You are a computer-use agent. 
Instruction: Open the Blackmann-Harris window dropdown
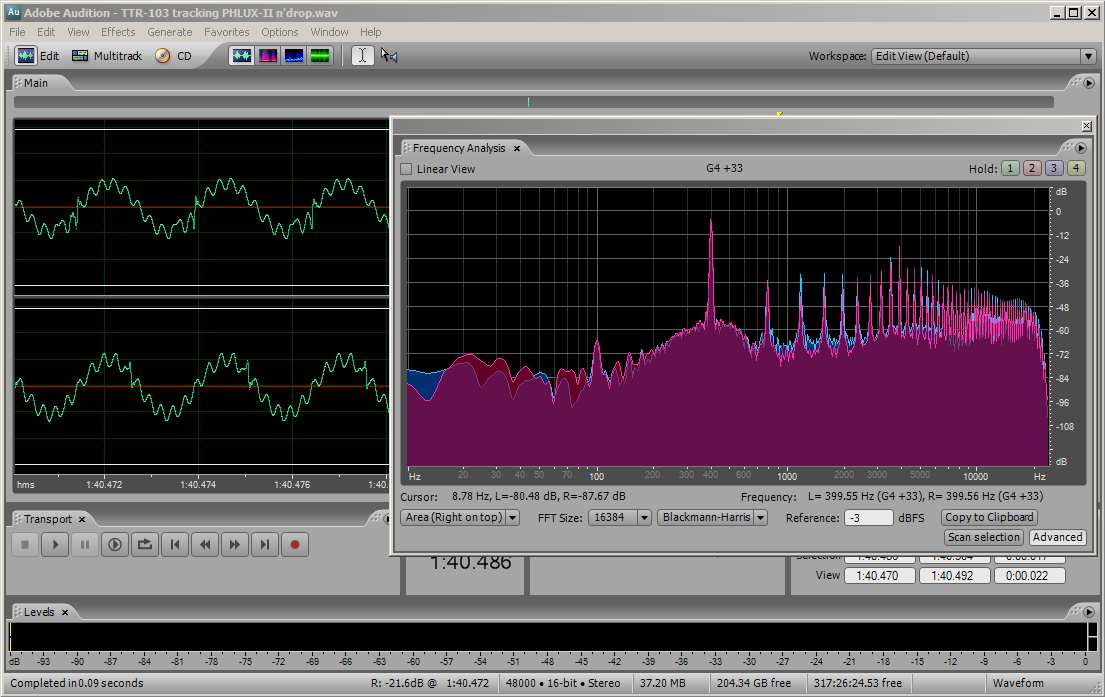pyautogui.click(x=712, y=517)
